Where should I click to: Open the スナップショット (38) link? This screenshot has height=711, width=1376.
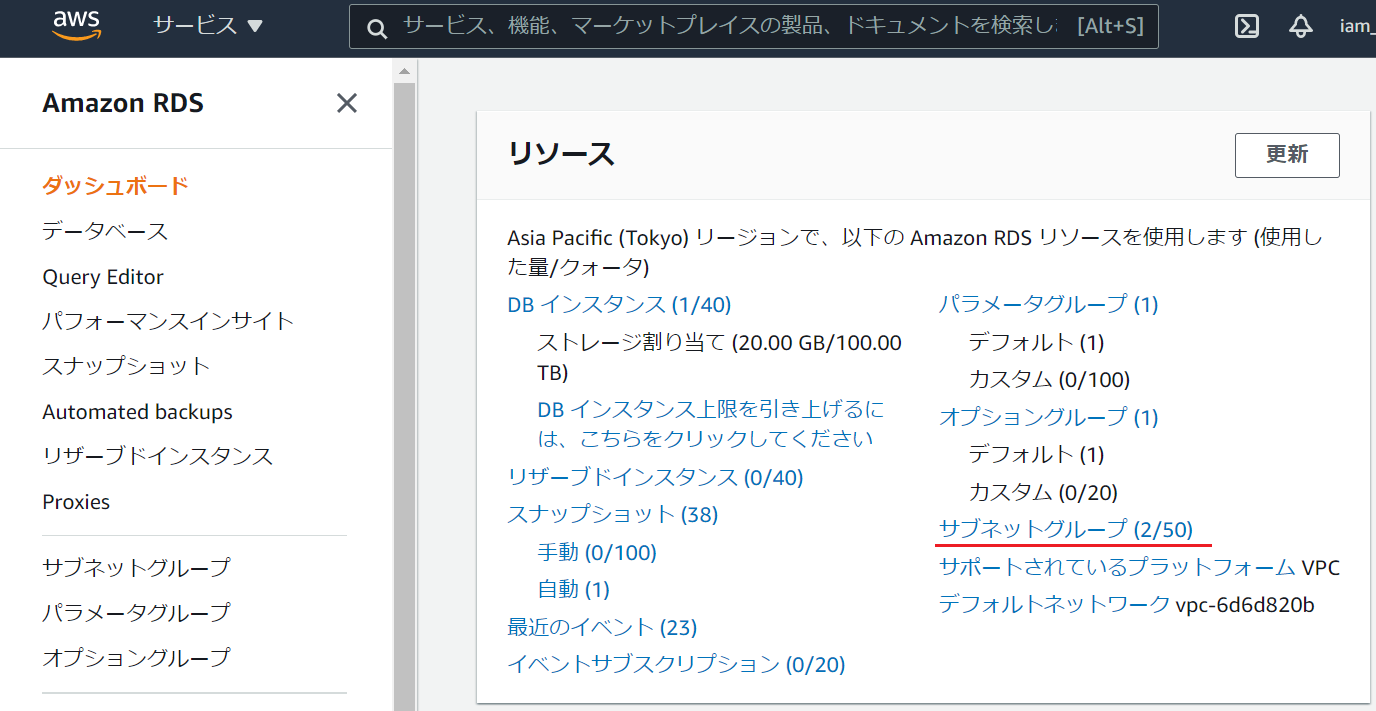(x=612, y=514)
